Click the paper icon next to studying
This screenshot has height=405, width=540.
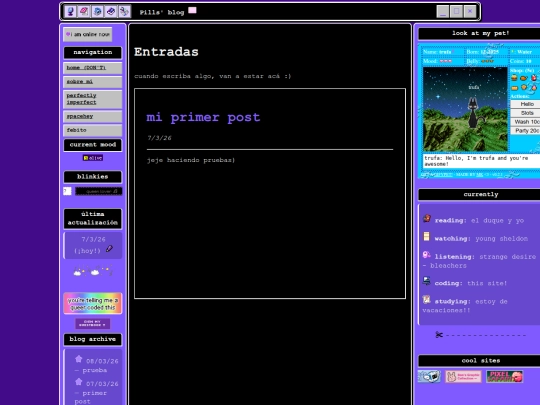(x=426, y=299)
